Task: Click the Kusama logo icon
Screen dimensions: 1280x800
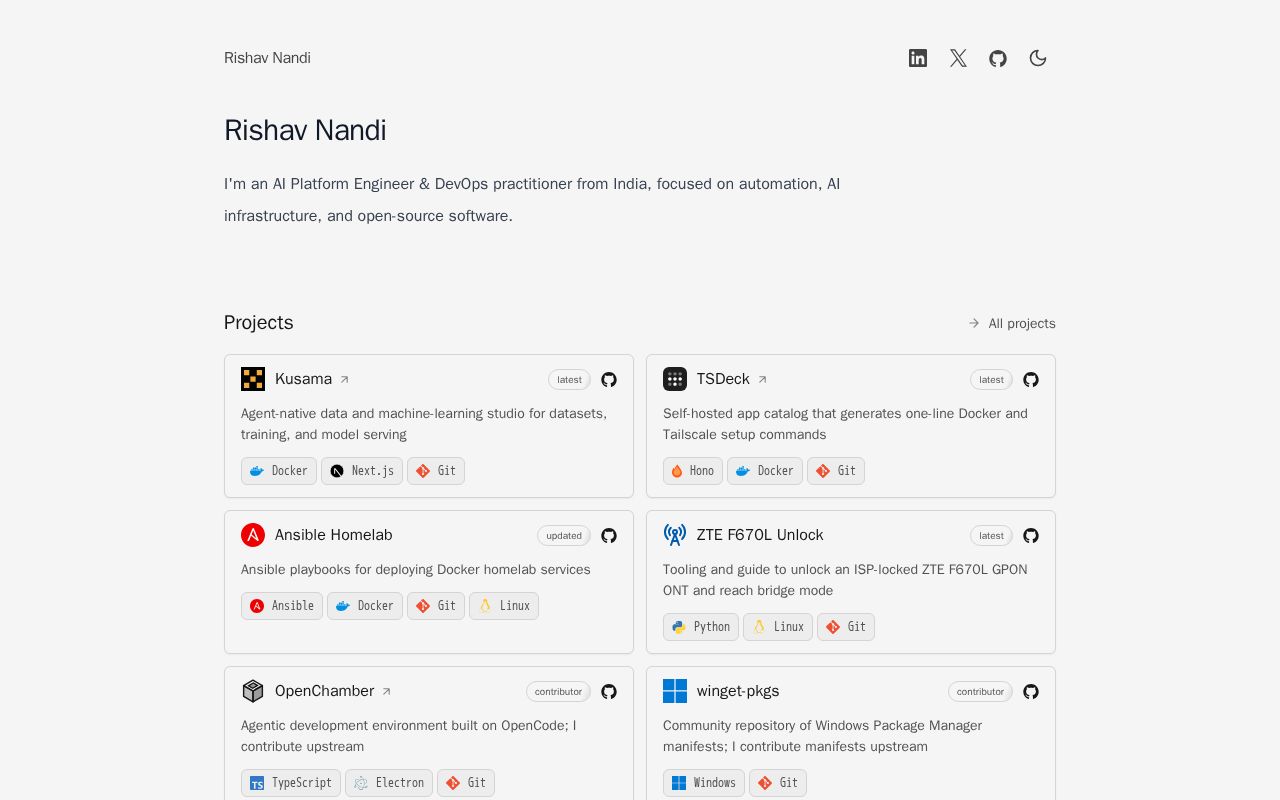Action: pyautogui.click(x=253, y=379)
